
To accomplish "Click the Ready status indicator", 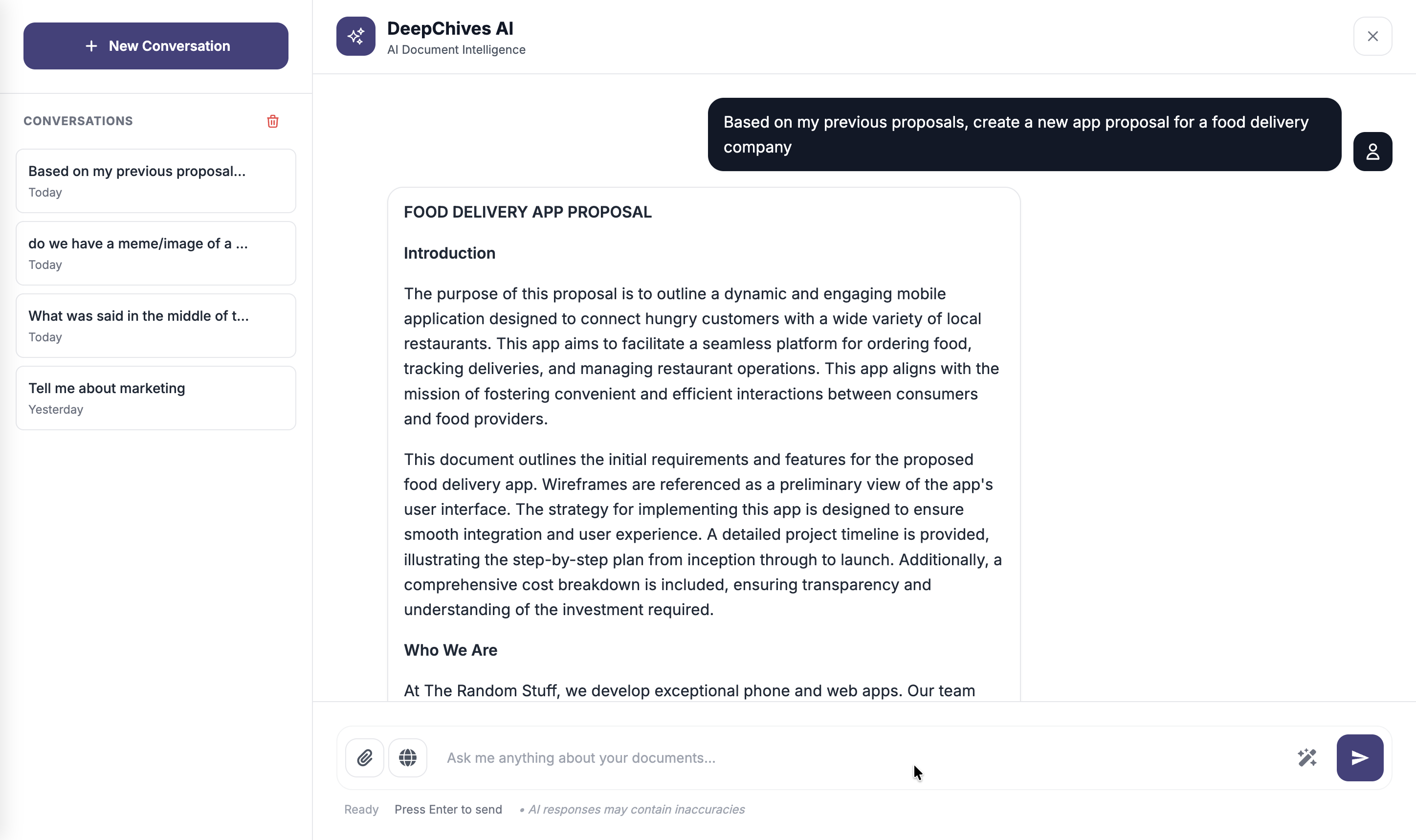I will (360, 809).
